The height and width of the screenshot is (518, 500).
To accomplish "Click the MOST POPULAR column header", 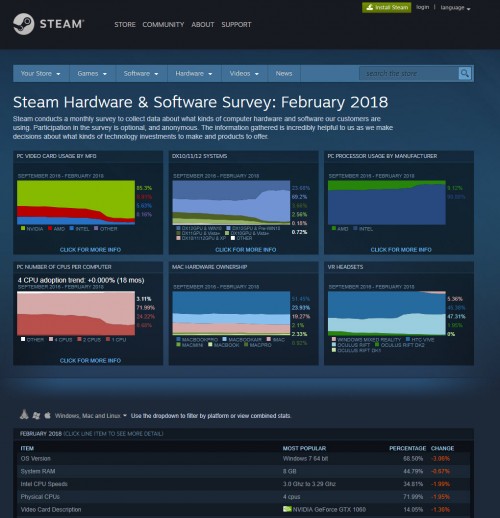I will click(304, 448).
